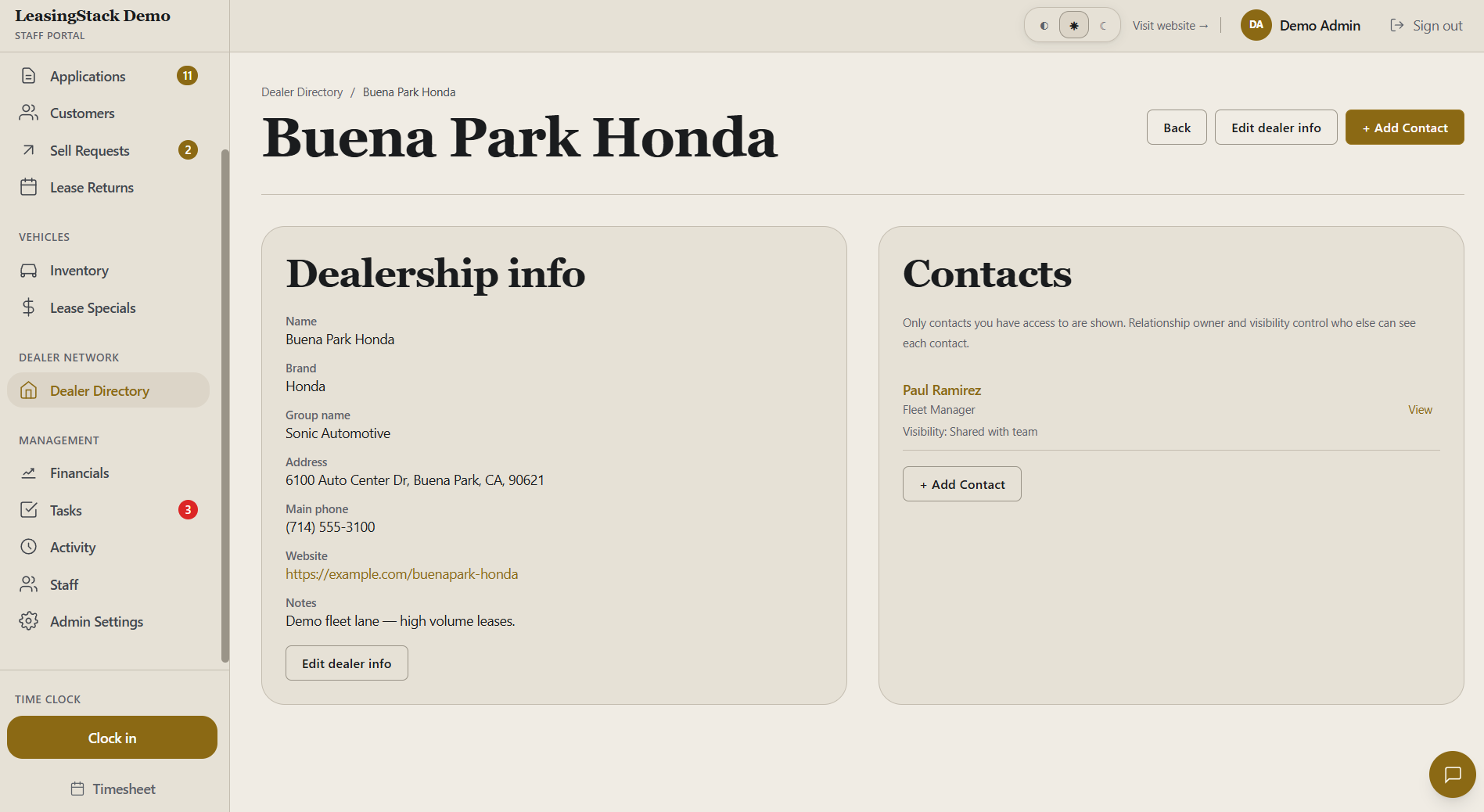
Task: Click the Lease Returns calendar icon
Action: [29, 187]
